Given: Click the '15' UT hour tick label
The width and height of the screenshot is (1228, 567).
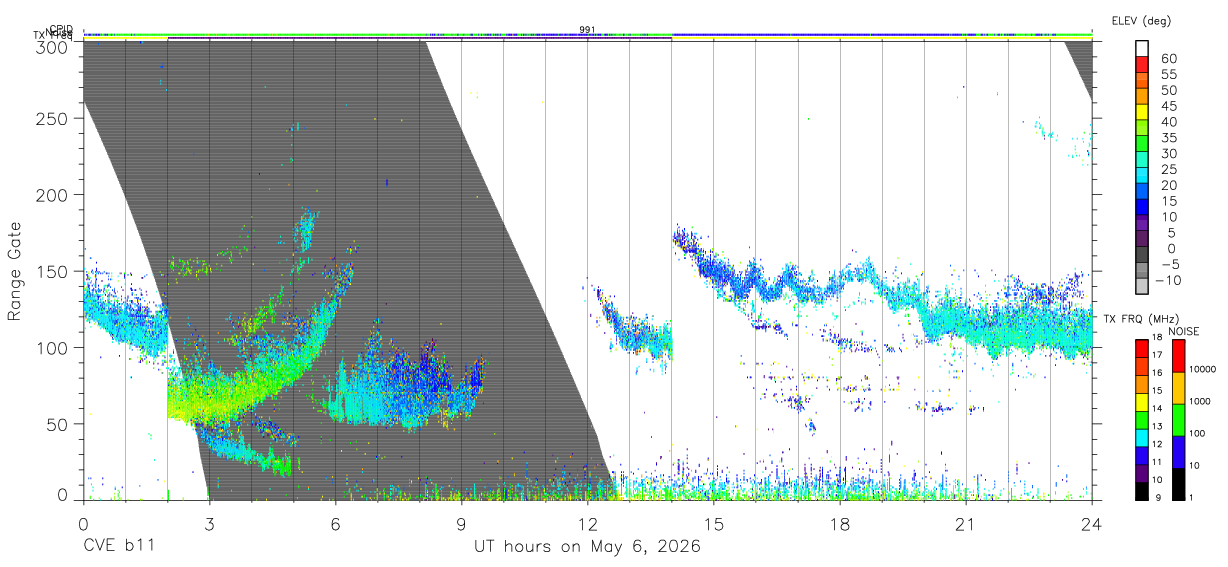Looking at the screenshot, I should click(713, 524).
